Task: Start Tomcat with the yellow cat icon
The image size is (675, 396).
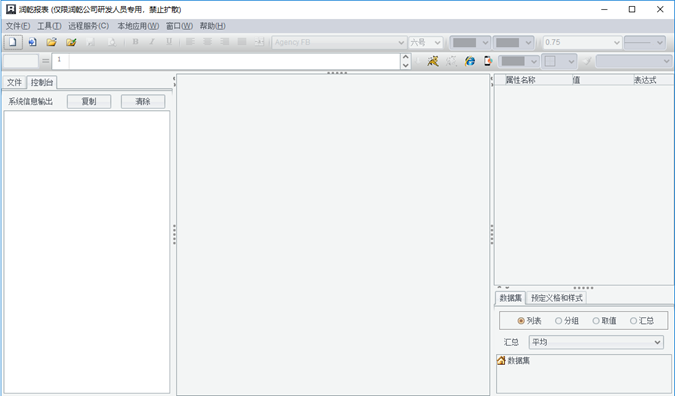Action: [x=433, y=61]
